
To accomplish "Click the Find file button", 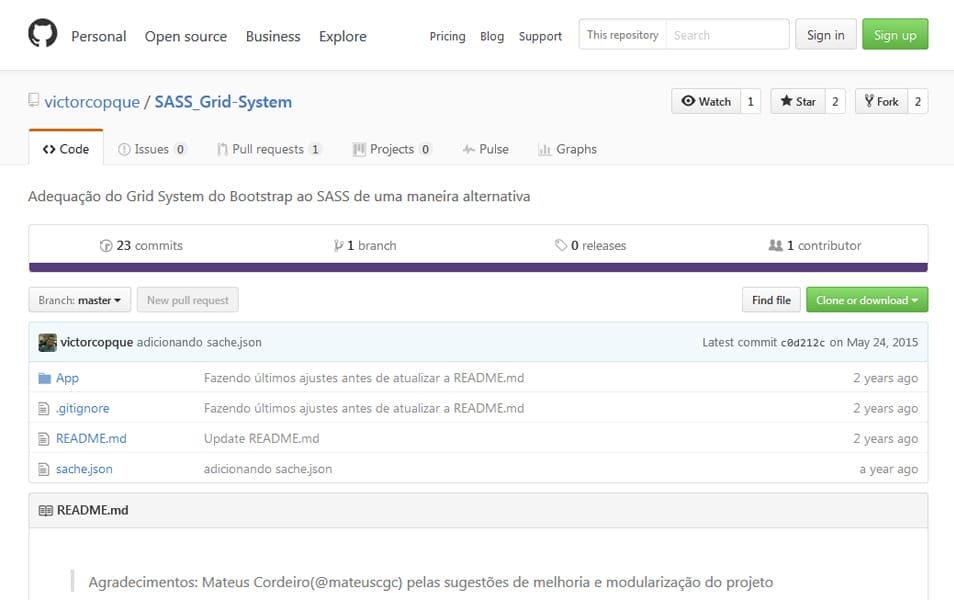I will (770, 299).
